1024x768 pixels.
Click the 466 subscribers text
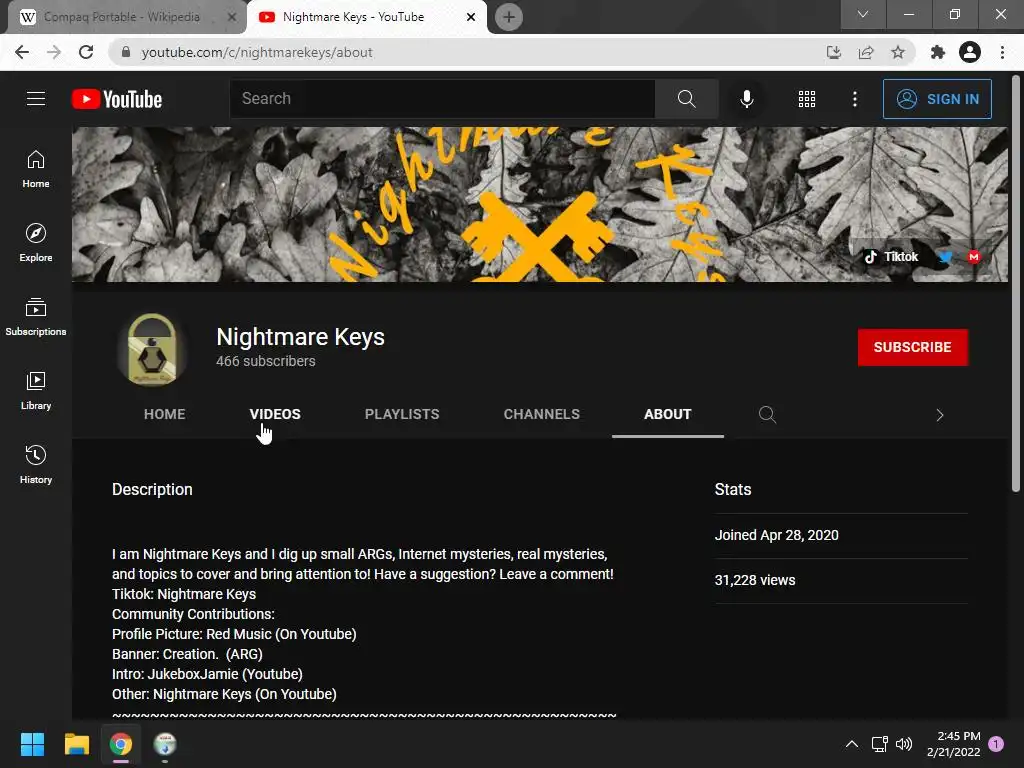tap(266, 361)
